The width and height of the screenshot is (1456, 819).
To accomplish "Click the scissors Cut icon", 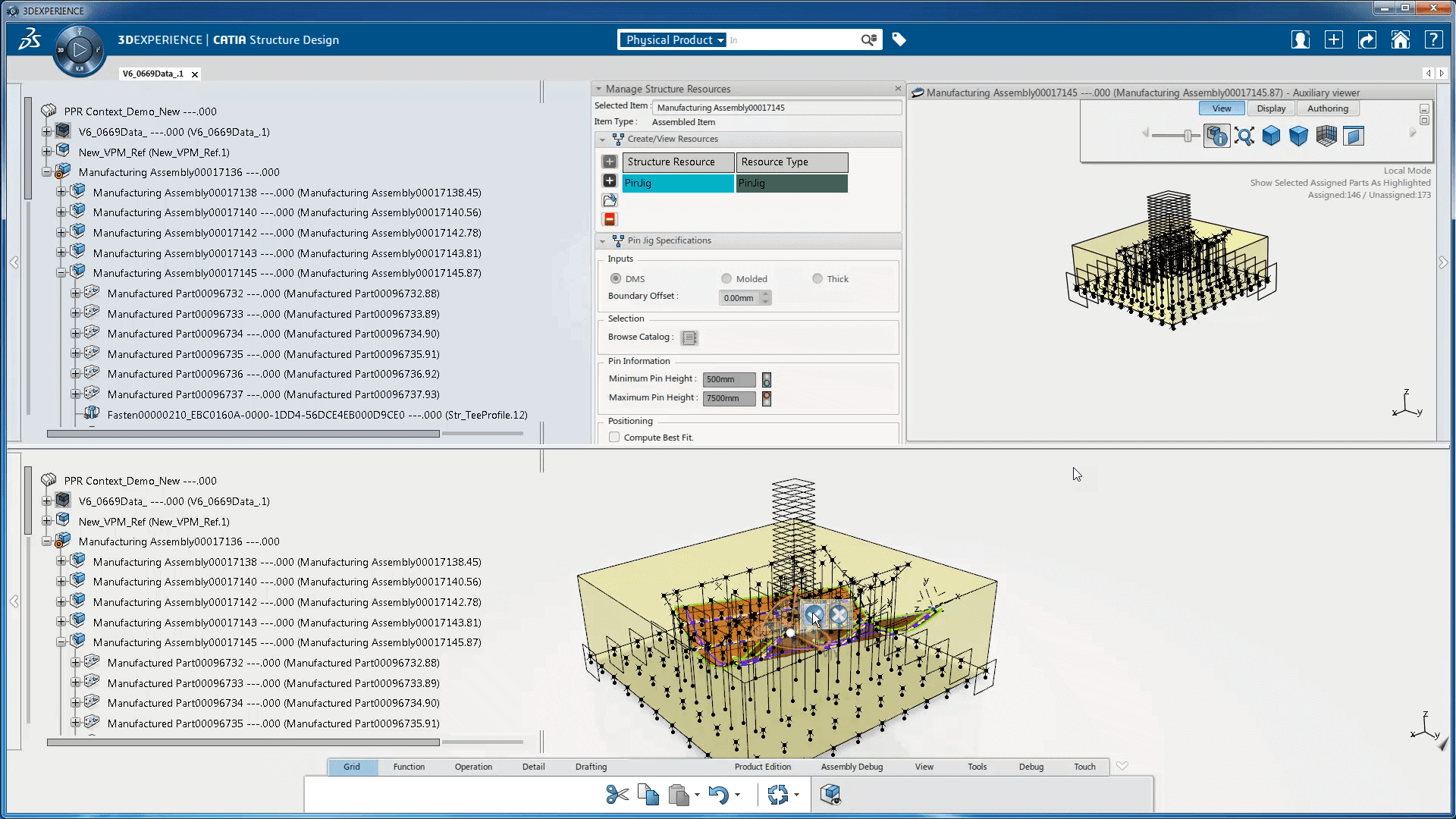I will tap(617, 795).
